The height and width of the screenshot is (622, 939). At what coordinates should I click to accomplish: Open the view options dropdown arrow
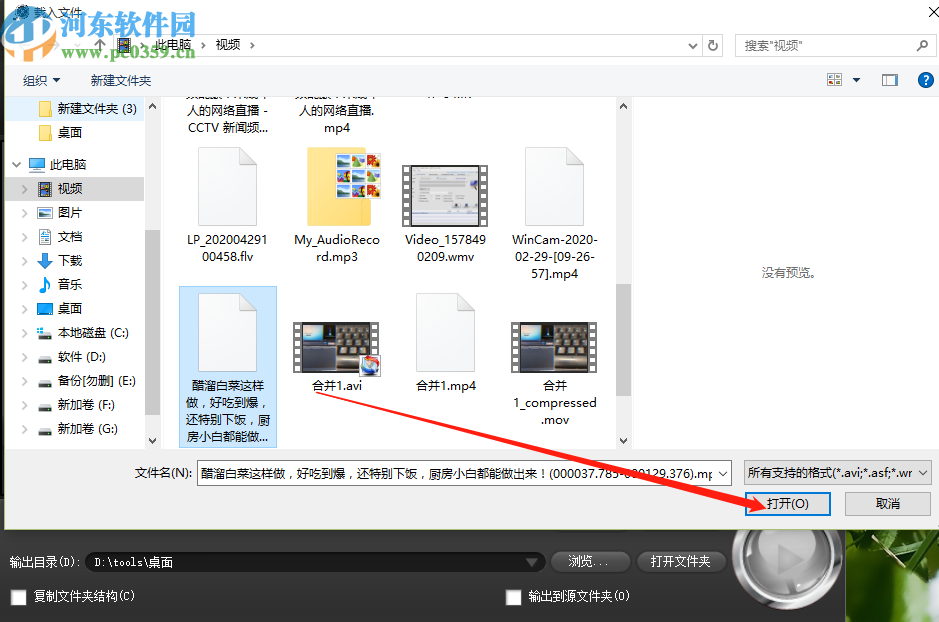(856, 80)
